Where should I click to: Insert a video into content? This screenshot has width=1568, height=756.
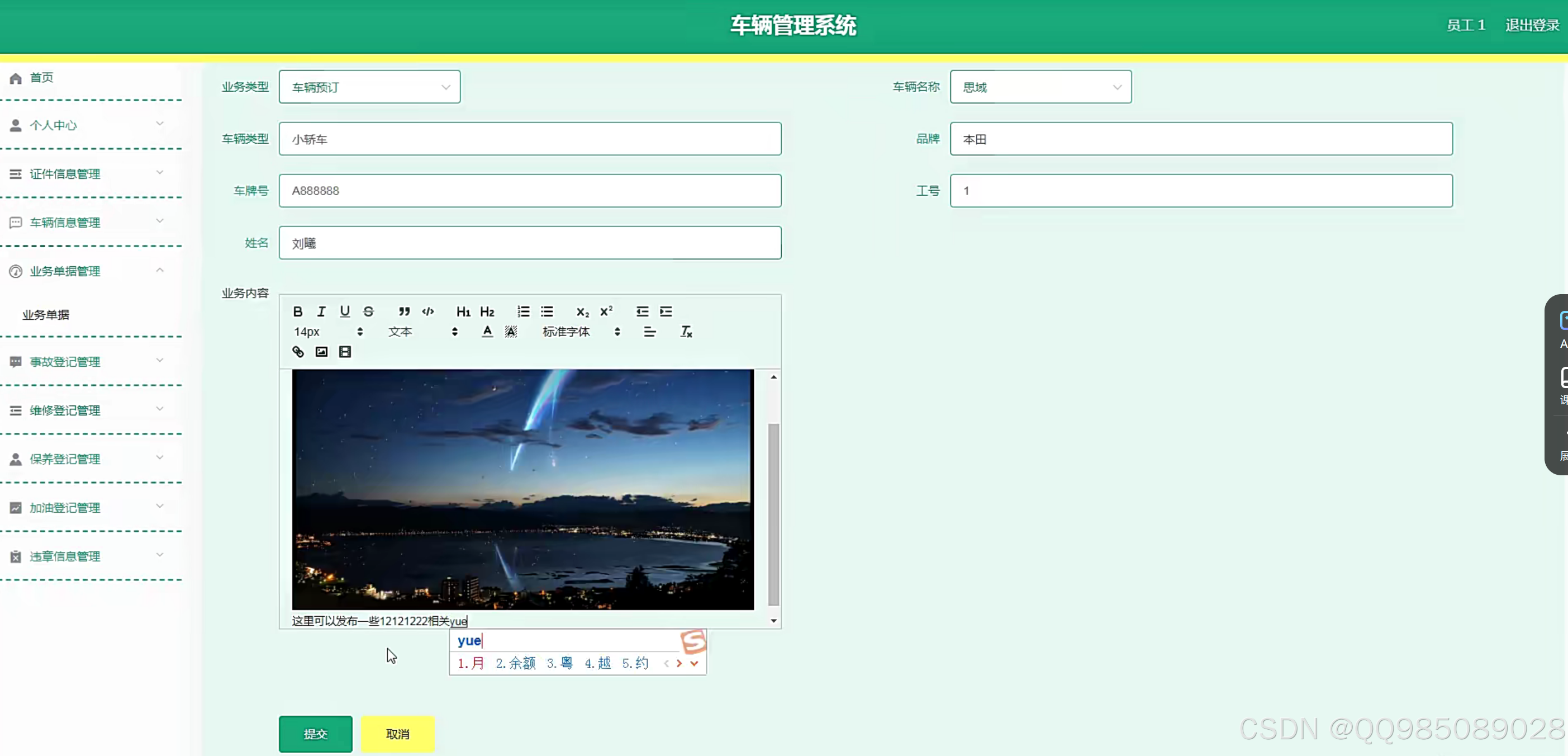345,352
